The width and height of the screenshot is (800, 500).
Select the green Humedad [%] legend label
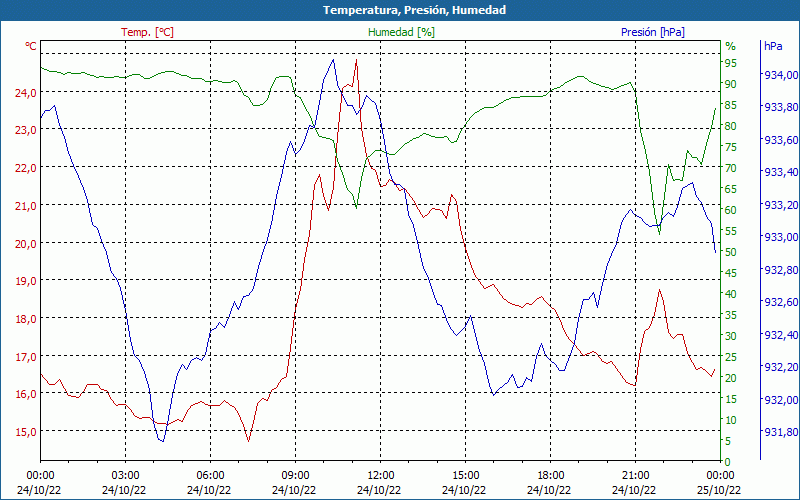401,32
